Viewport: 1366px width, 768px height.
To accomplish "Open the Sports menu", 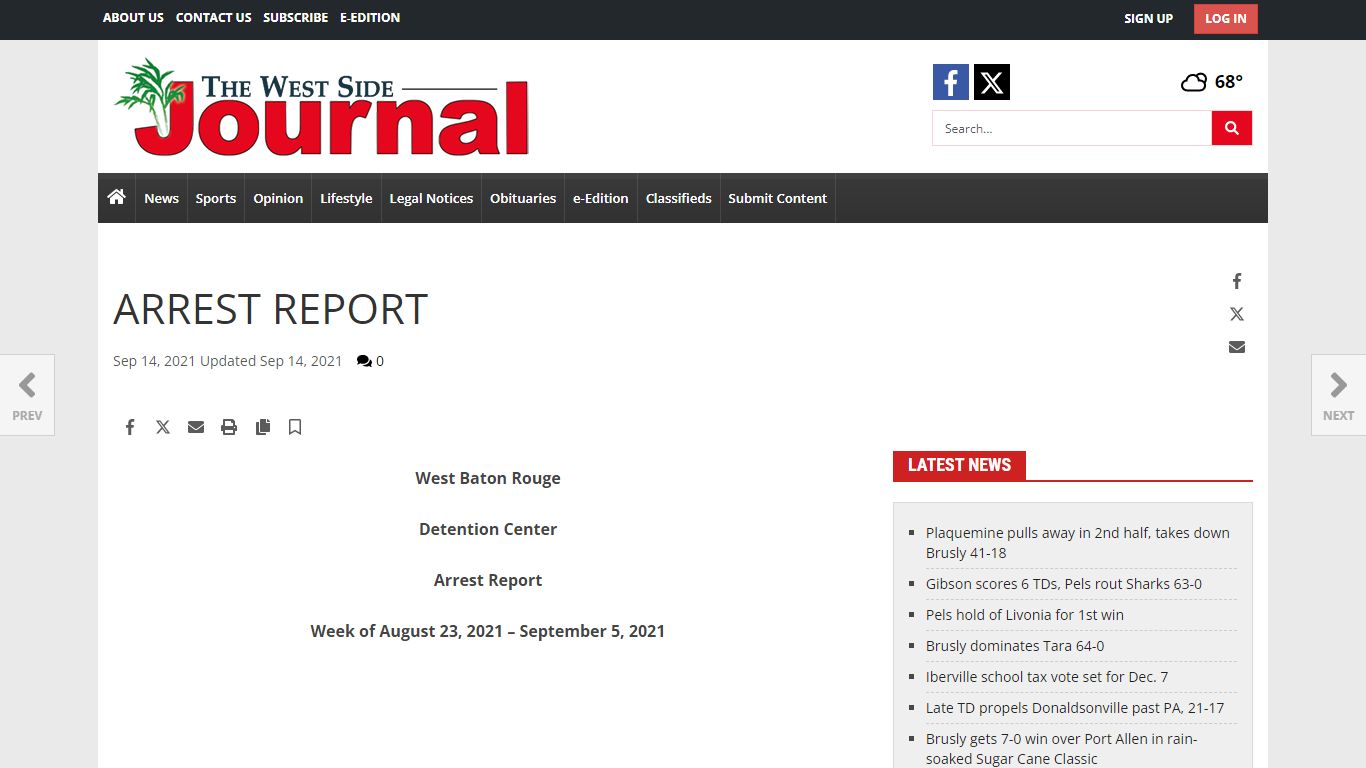I will pos(216,198).
